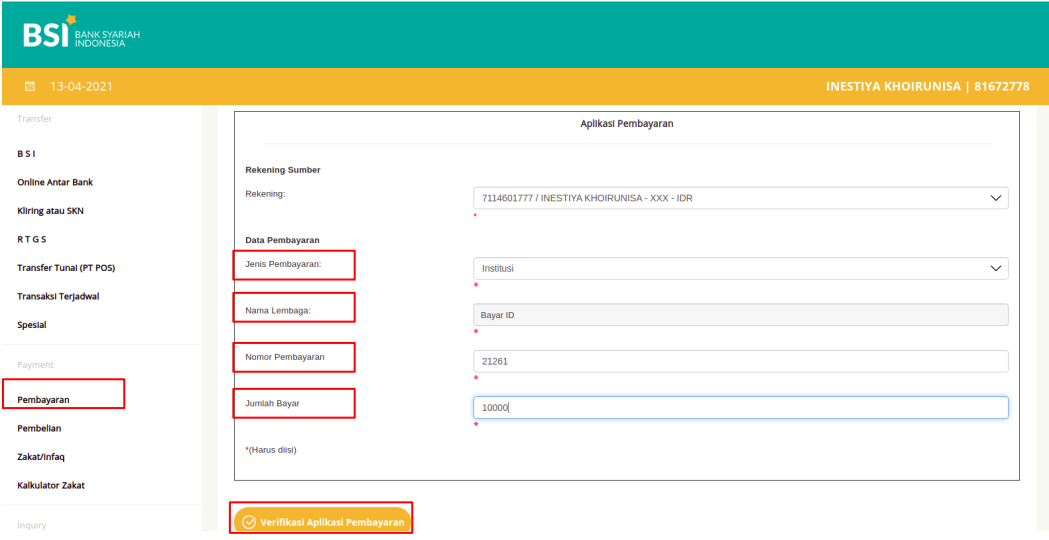This screenshot has height=540, width=1049.
Task: Open Pembelian in the sidebar
Action: [x=39, y=428]
